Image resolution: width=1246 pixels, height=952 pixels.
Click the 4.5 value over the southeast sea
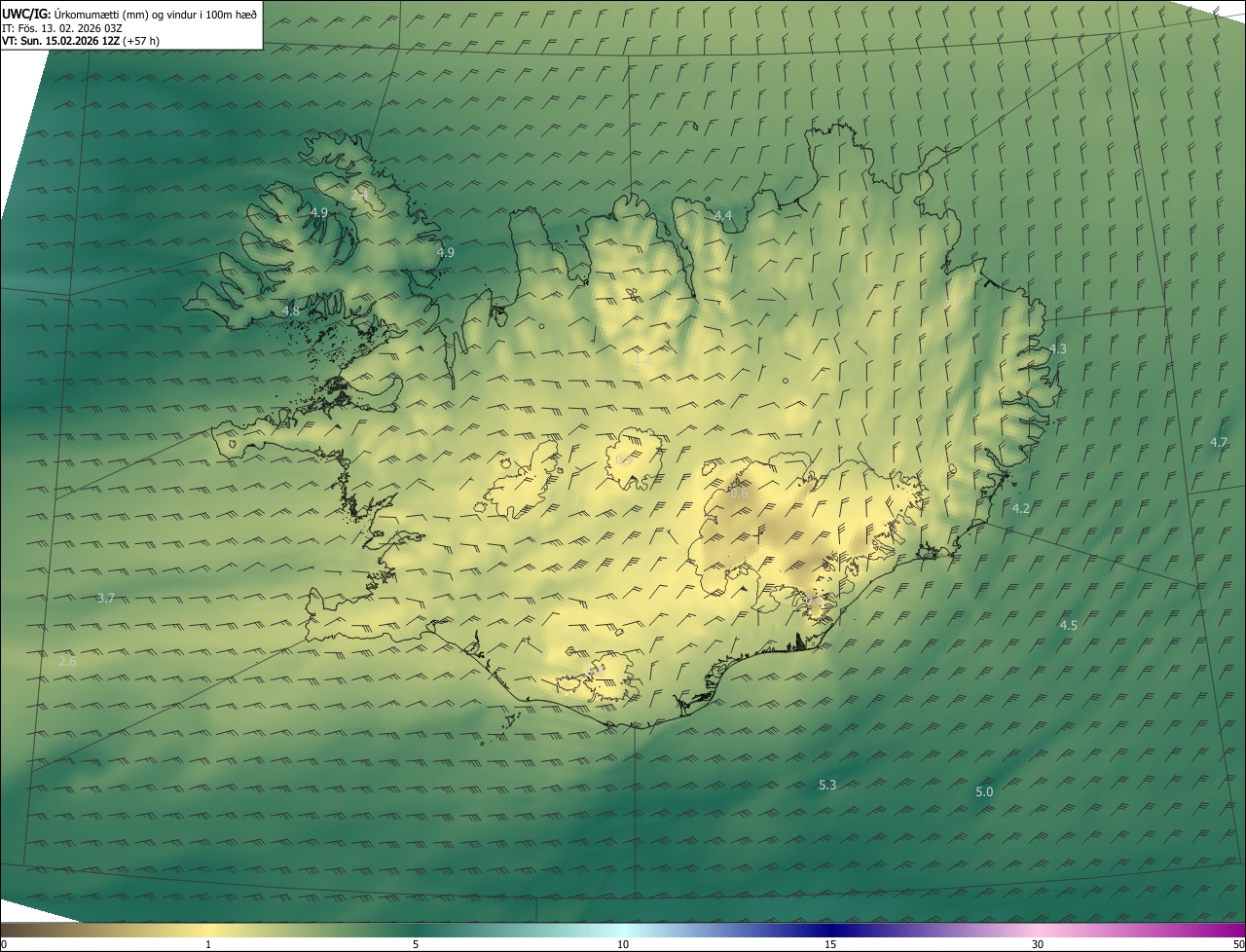[x=1068, y=625]
